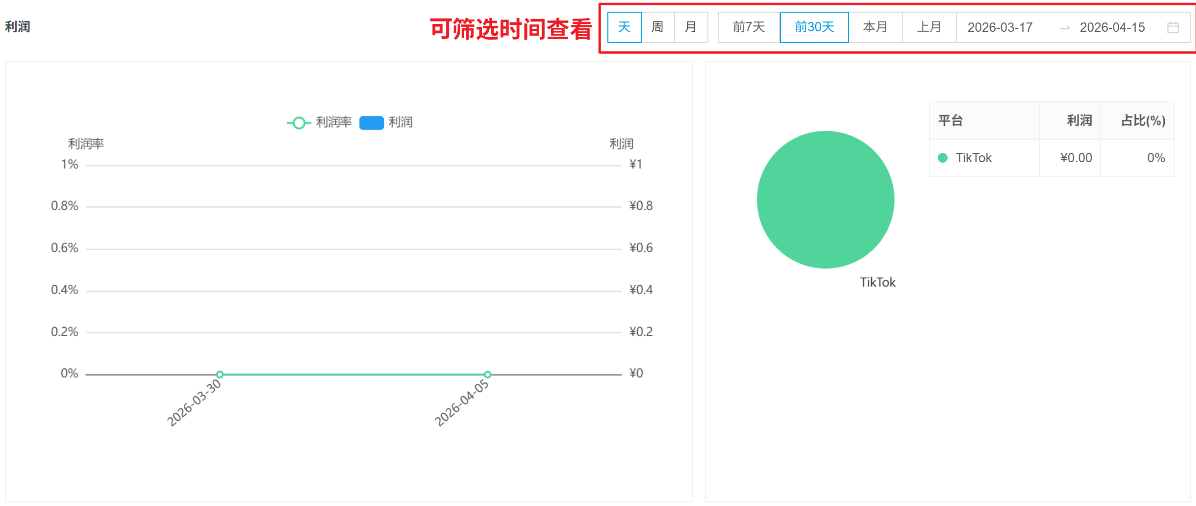Edit end date 2026-04-15
The height and width of the screenshot is (506, 1196).
click(1112, 28)
